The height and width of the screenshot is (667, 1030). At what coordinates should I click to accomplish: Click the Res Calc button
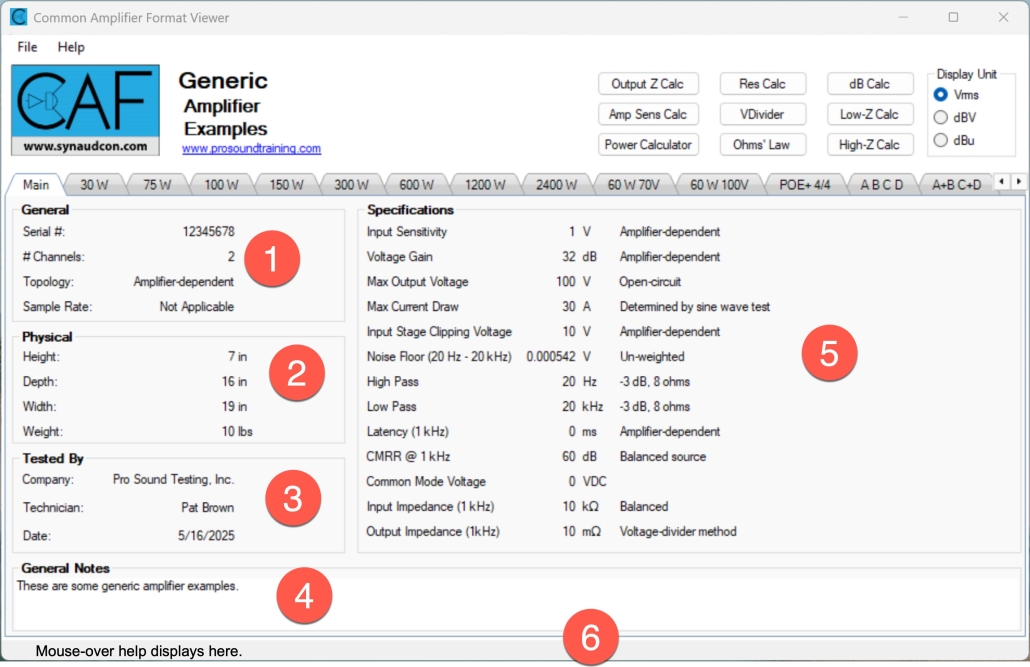pyautogui.click(x=762, y=84)
